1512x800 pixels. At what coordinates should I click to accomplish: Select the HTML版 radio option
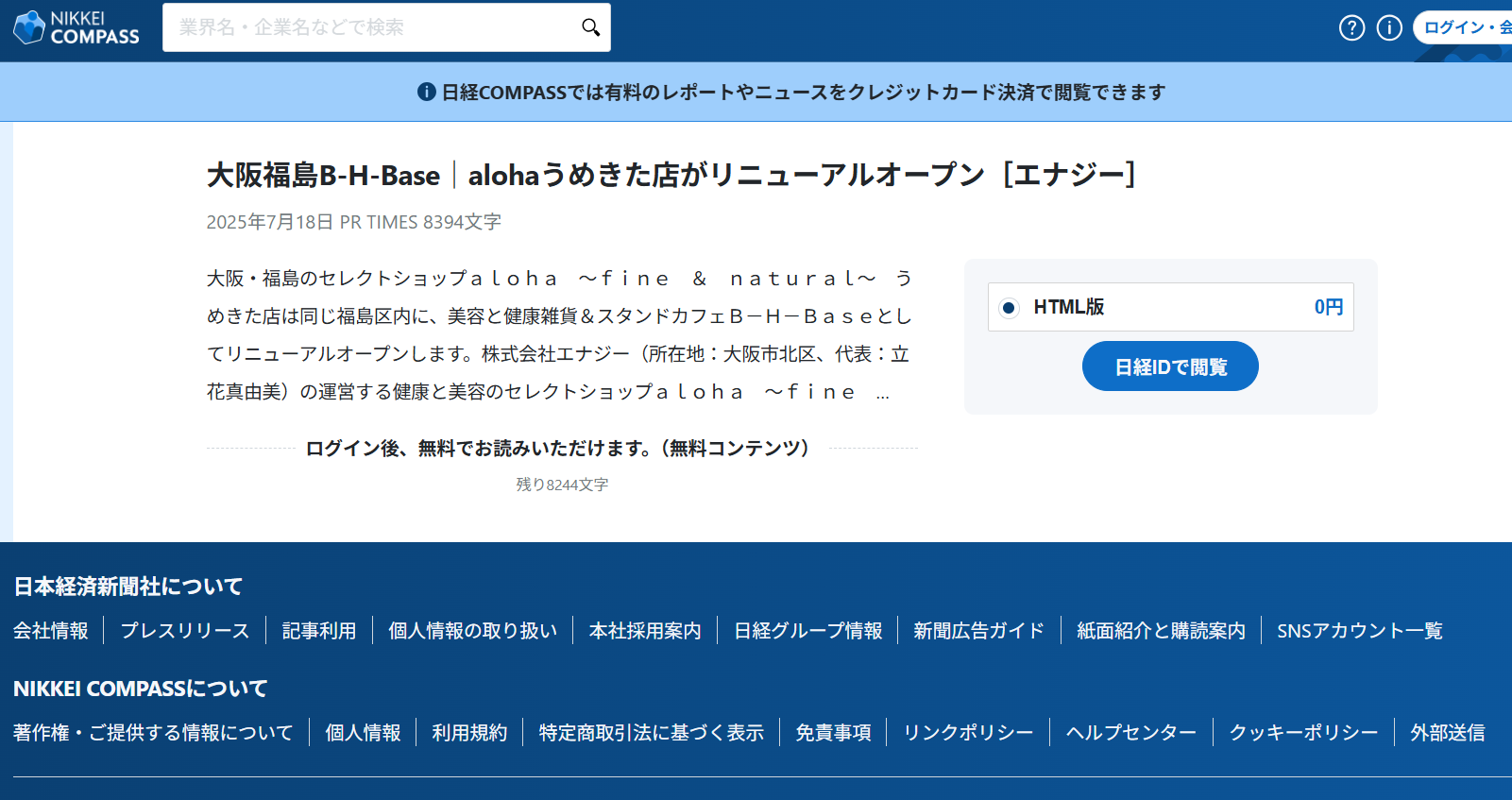[x=1009, y=307]
